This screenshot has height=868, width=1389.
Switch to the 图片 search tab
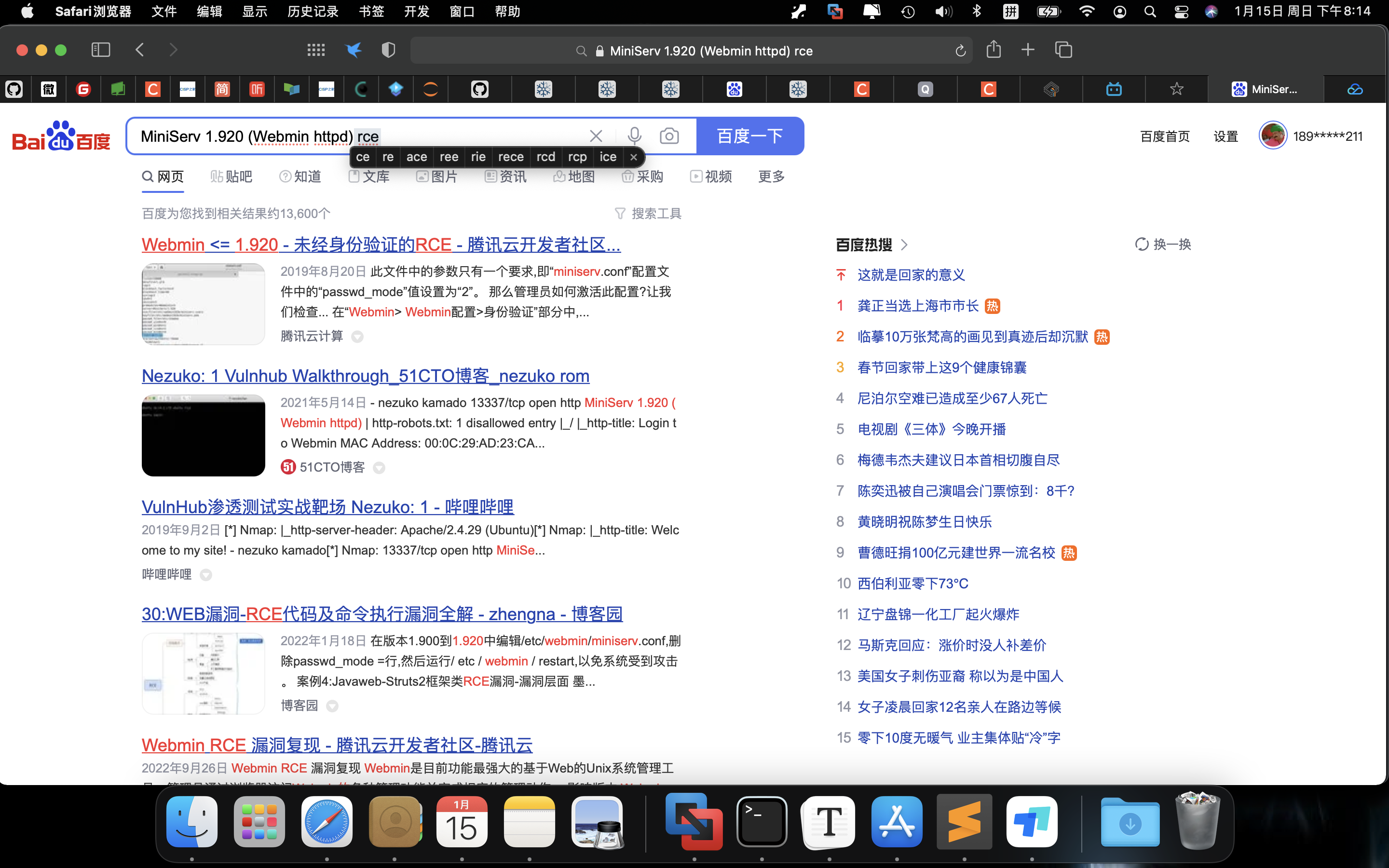pos(437,176)
